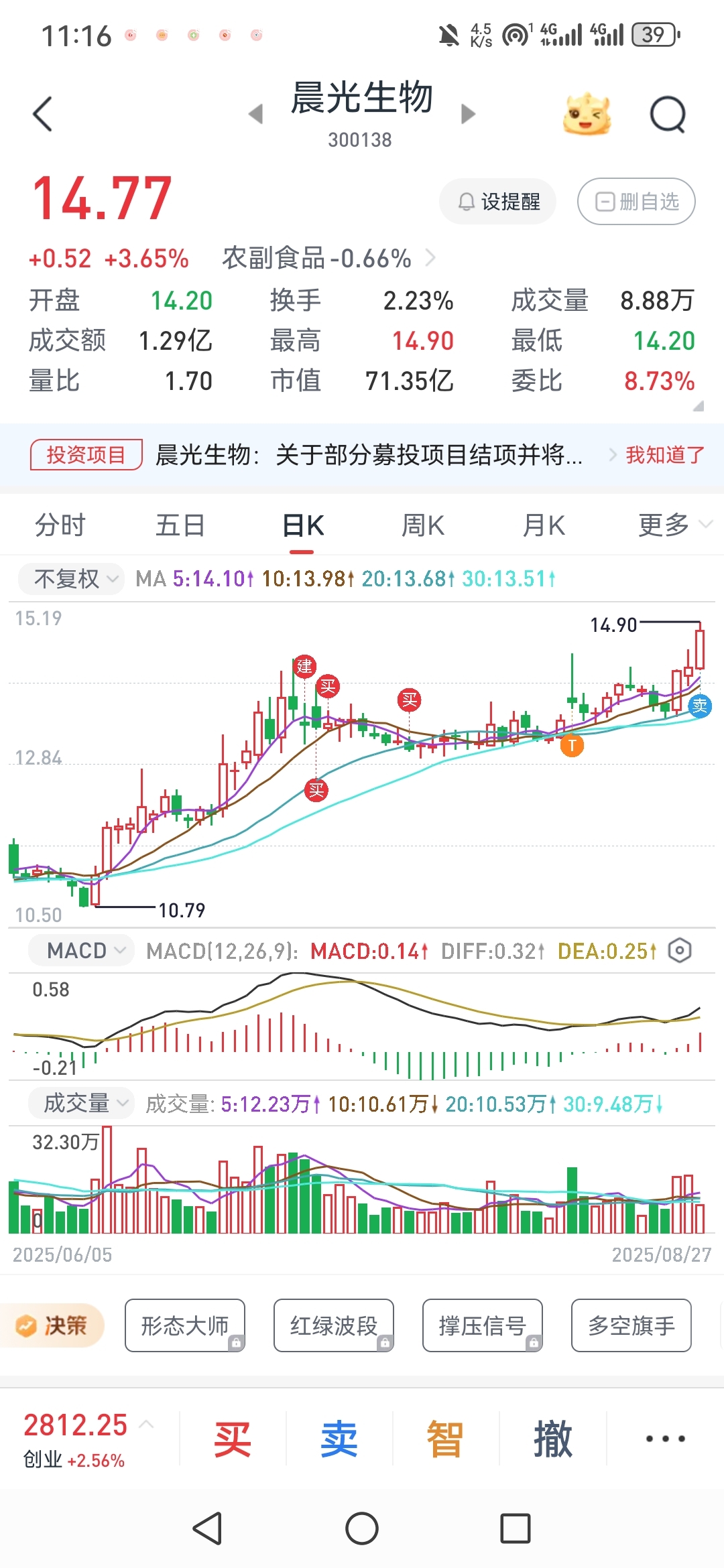Go to next stock with right triangle
Image resolution: width=724 pixels, height=1568 pixels.
[468, 114]
